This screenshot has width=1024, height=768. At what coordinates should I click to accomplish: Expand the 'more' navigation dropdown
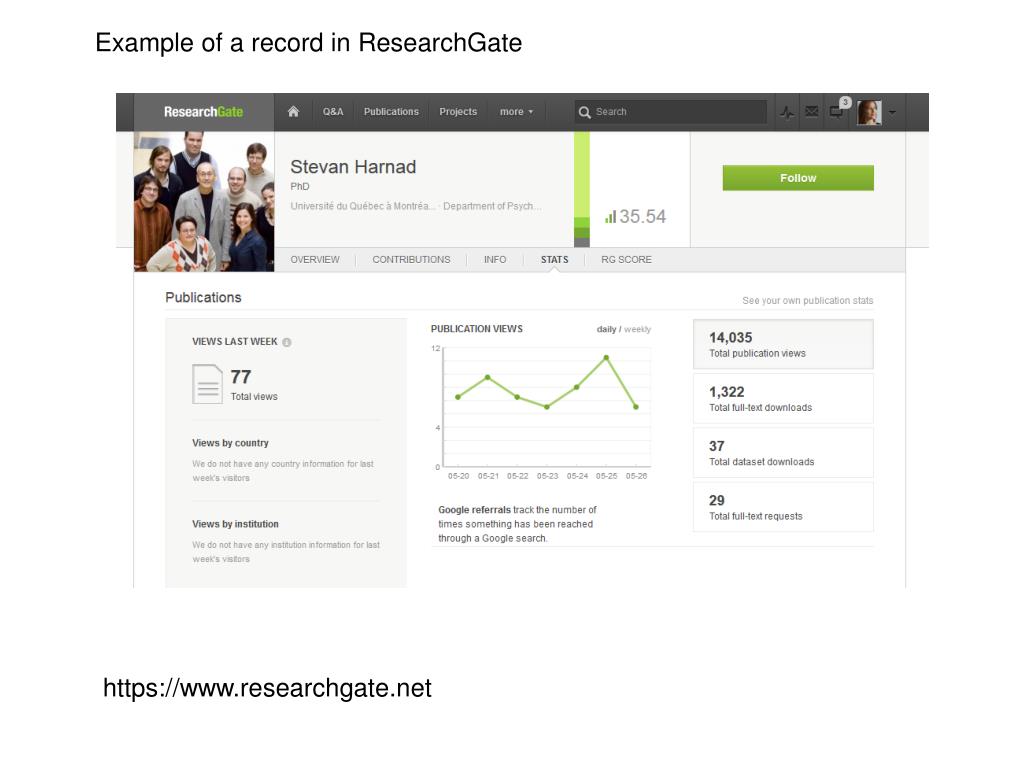516,112
